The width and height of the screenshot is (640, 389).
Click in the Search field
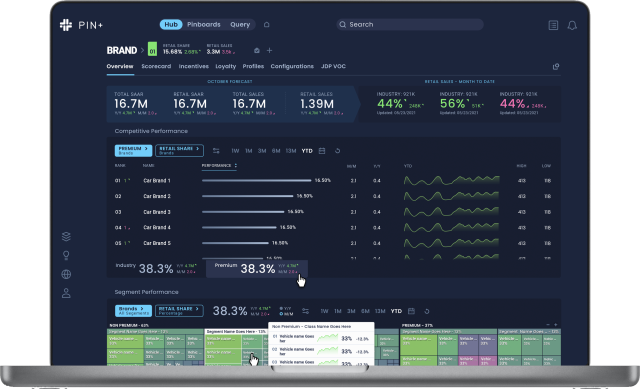pyautogui.click(x=410, y=24)
